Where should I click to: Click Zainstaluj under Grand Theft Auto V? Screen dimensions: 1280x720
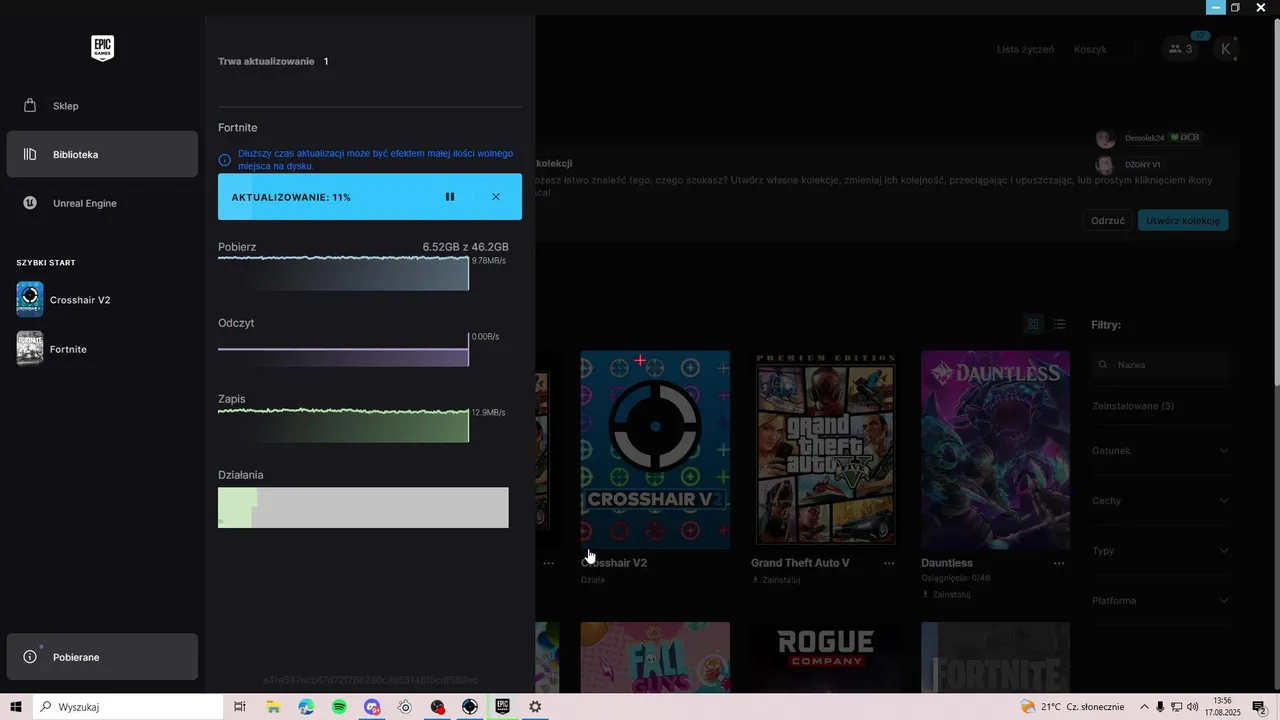coord(776,580)
